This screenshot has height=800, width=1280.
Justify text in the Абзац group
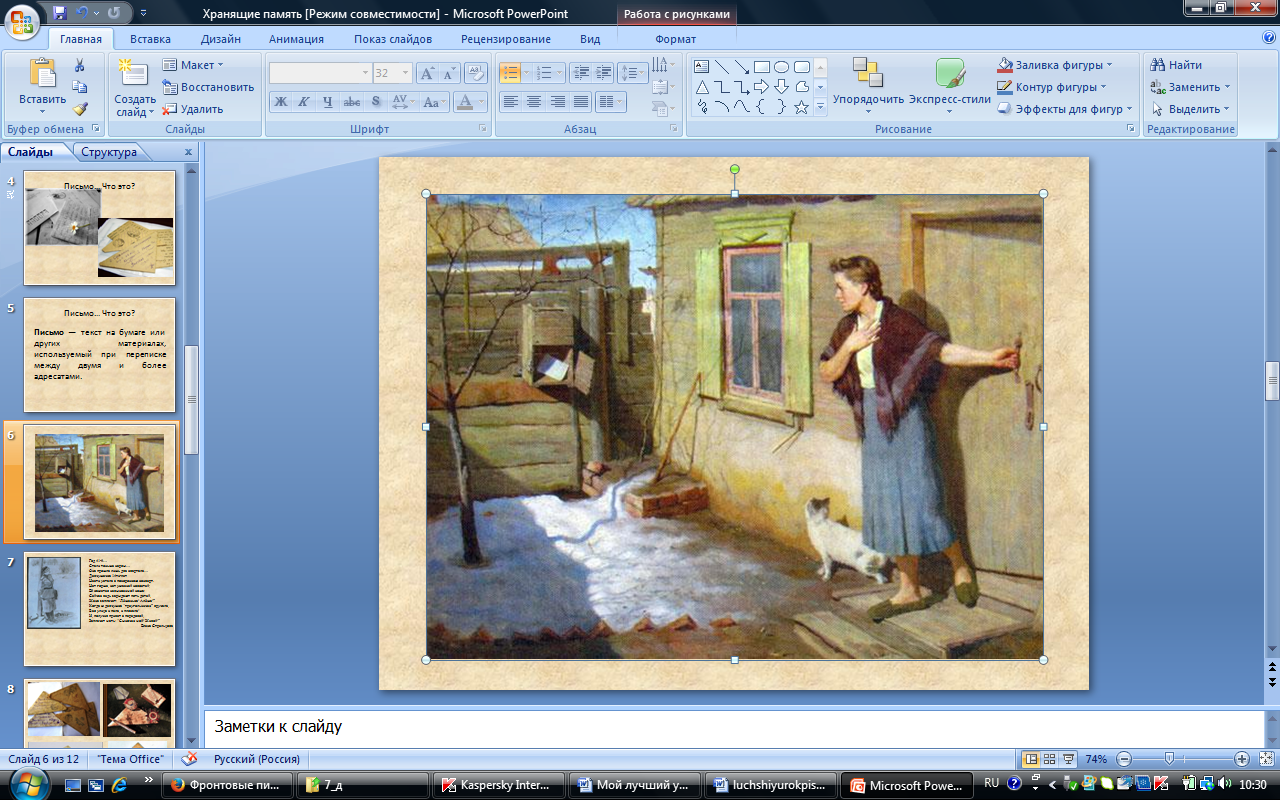[580, 102]
